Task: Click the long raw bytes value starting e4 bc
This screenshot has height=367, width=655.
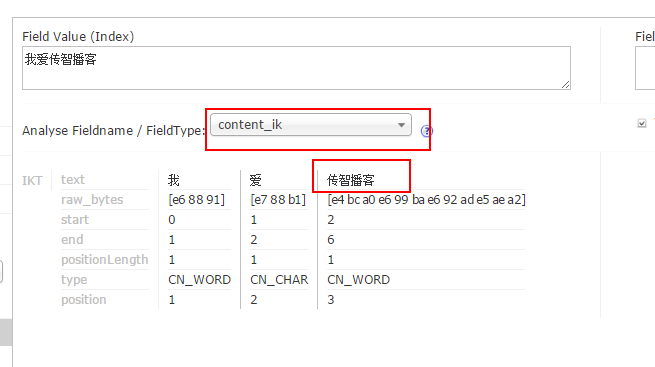Action: (x=427, y=200)
